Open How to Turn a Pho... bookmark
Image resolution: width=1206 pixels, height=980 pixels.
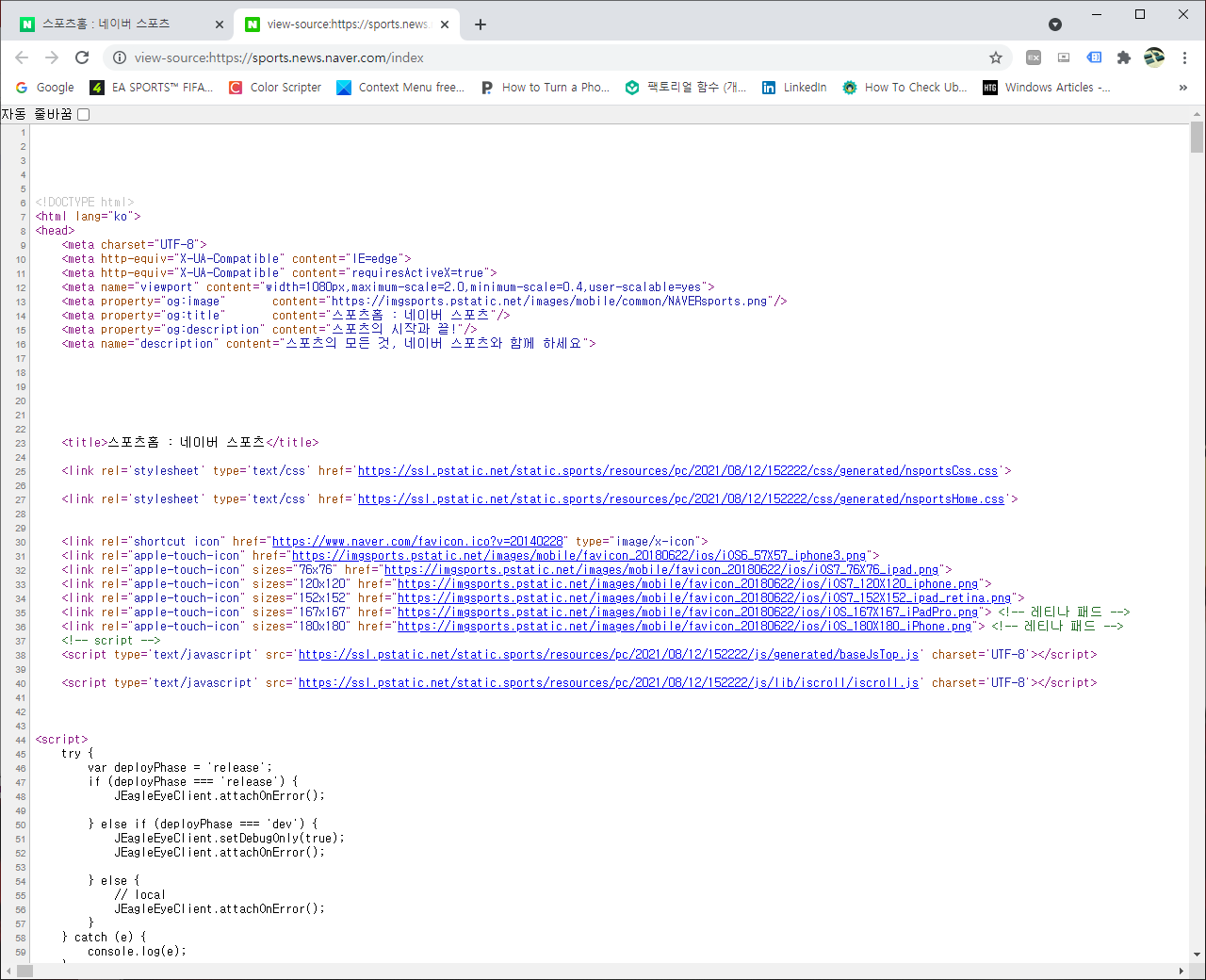pos(545,88)
